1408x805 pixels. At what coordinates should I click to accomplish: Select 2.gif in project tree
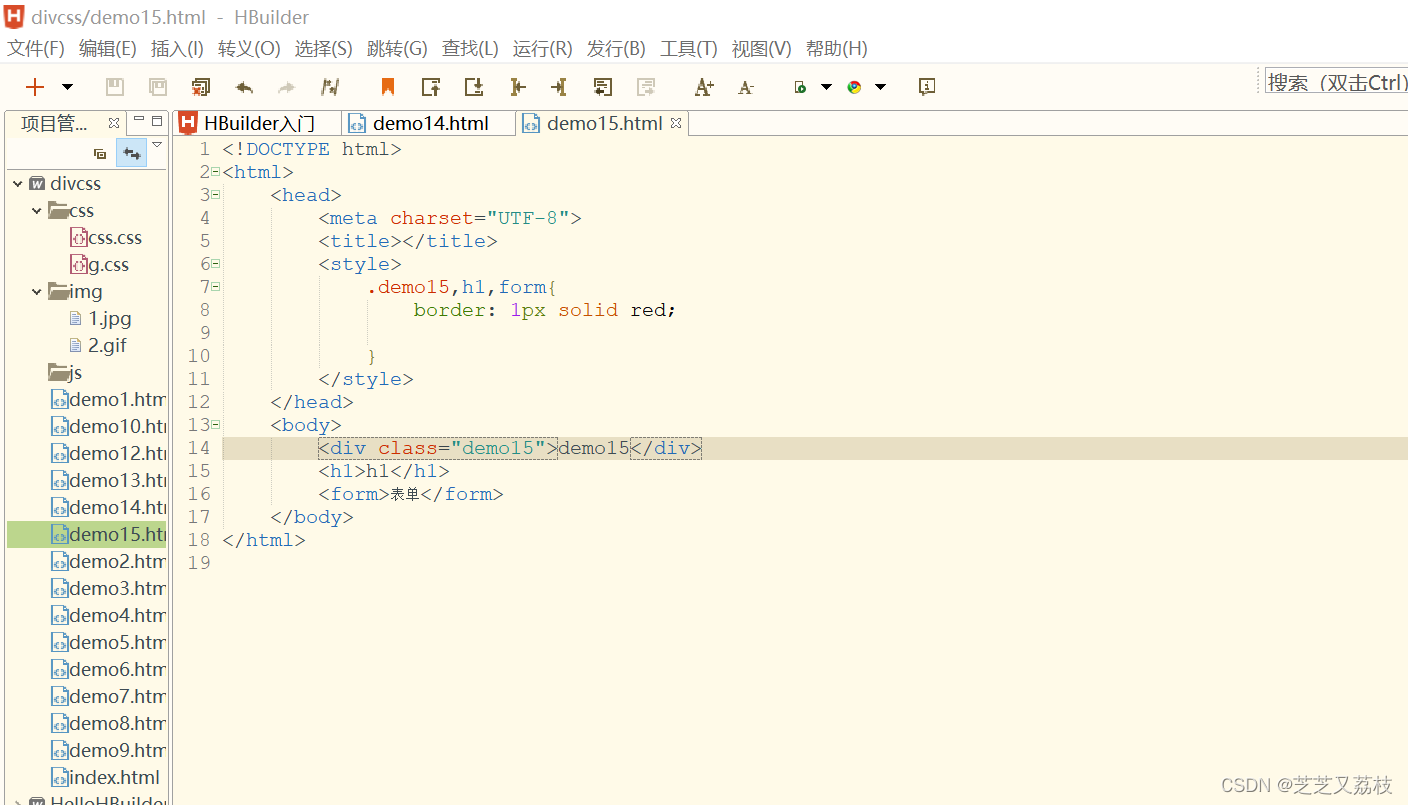tap(98, 346)
